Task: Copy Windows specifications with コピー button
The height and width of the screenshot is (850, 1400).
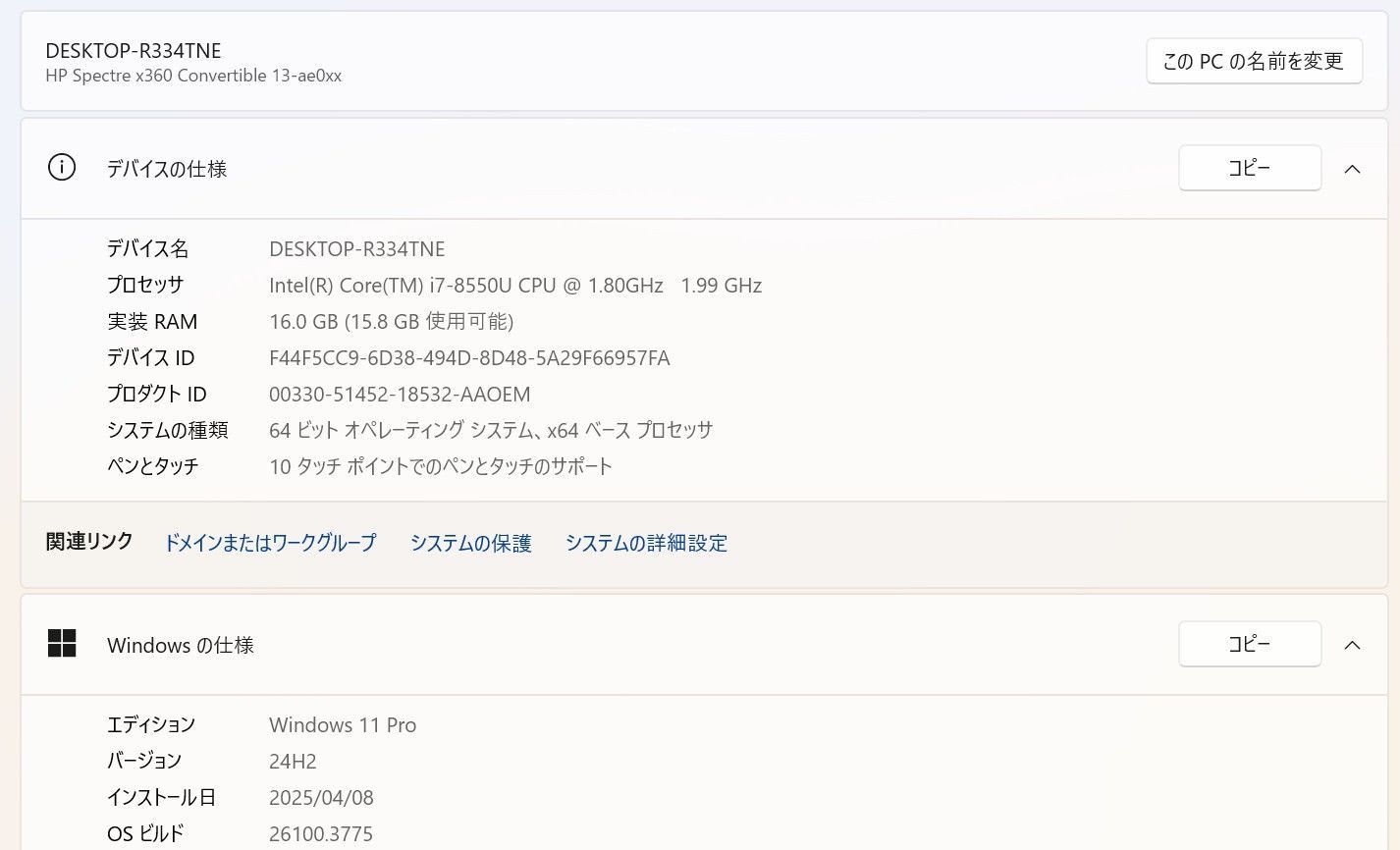Action: click(x=1250, y=644)
